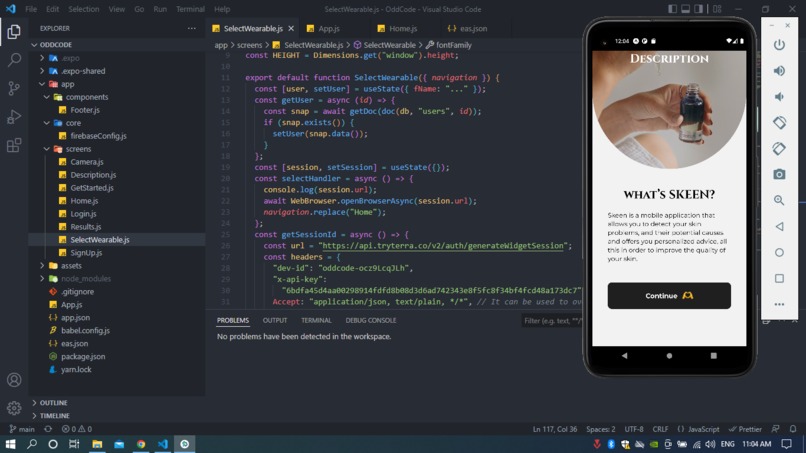Screen dimensions: 806x453
Task: Click the emulator Power button
Action: (x=779, y=45)
